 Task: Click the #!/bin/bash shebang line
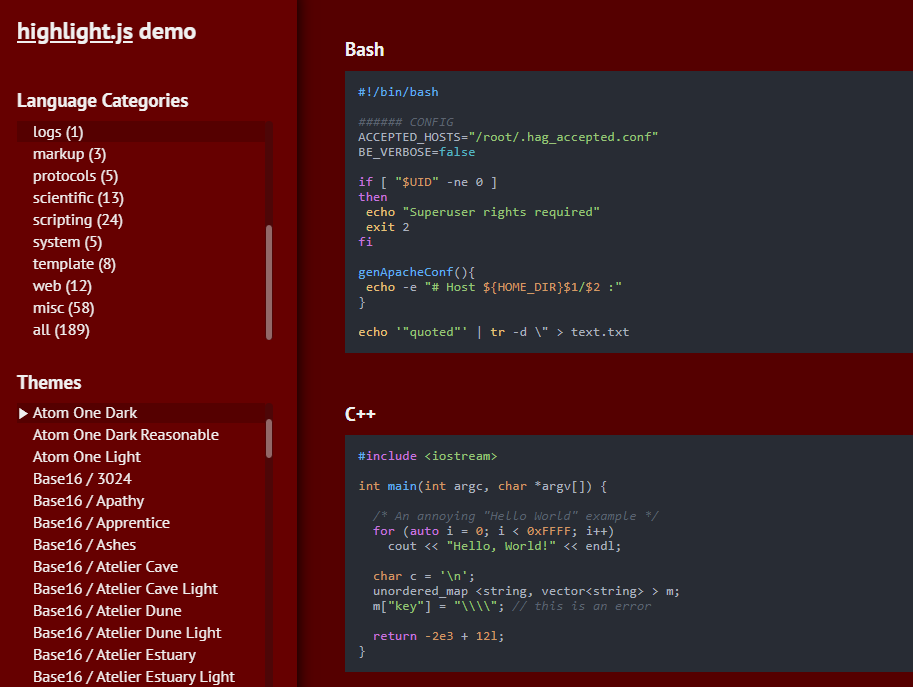point(398,92)
